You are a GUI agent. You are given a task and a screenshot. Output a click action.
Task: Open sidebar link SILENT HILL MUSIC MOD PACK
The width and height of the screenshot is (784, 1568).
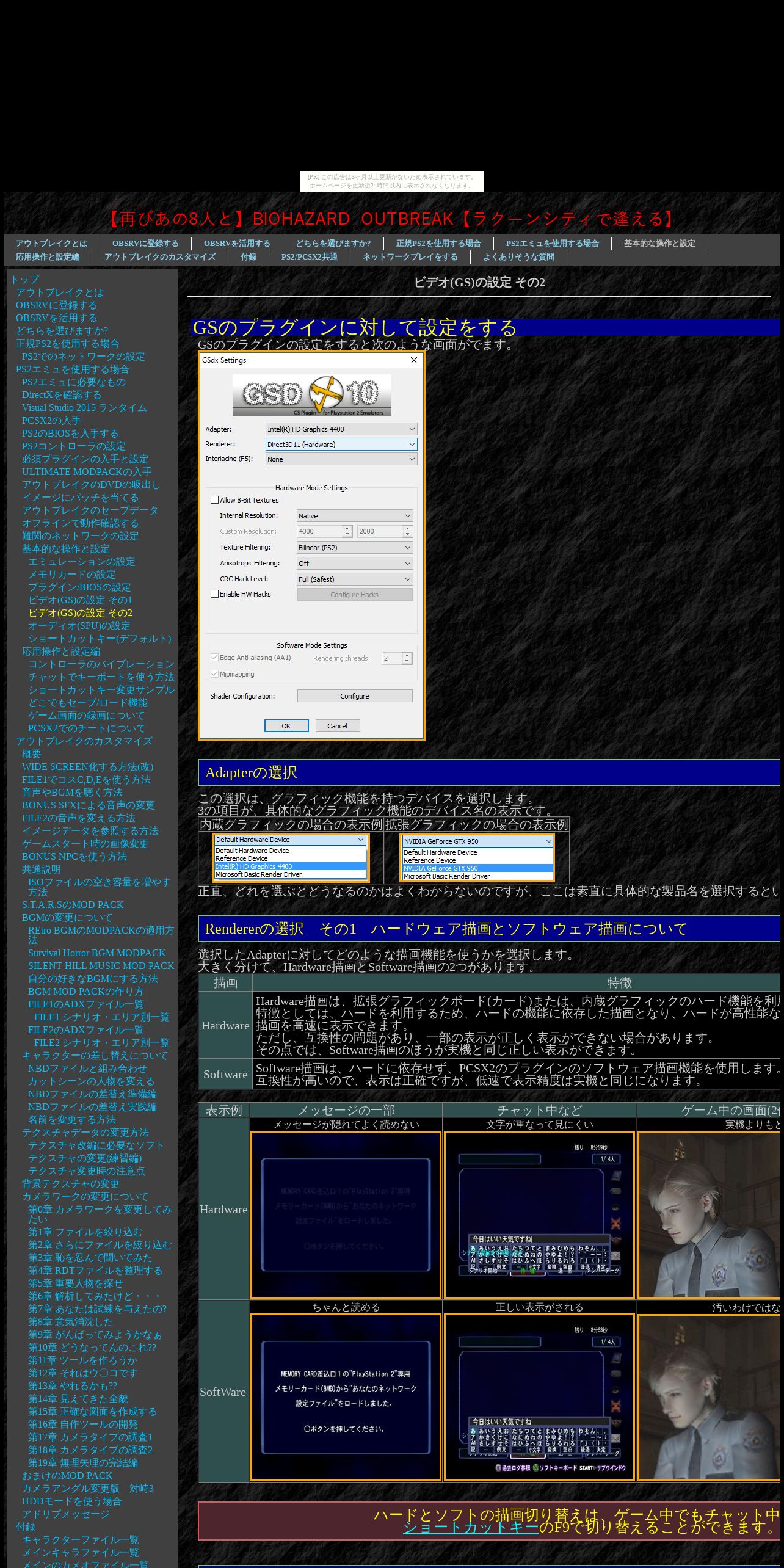point(101,966)
